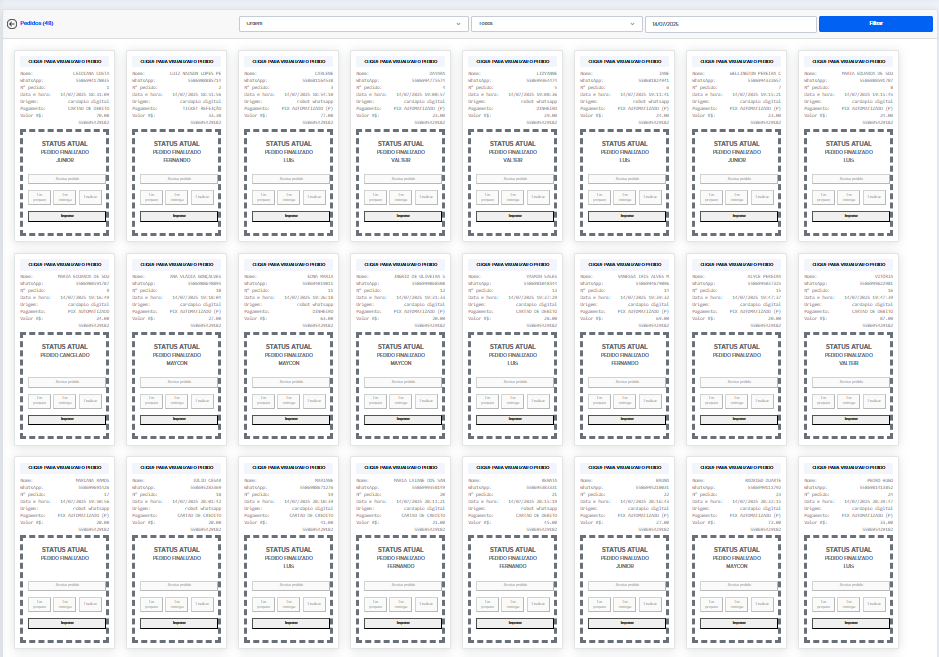The height and width of the screenshot is (657, 939).
Task: Click Imprimir on order 1 card
Action: pos(67,216)
